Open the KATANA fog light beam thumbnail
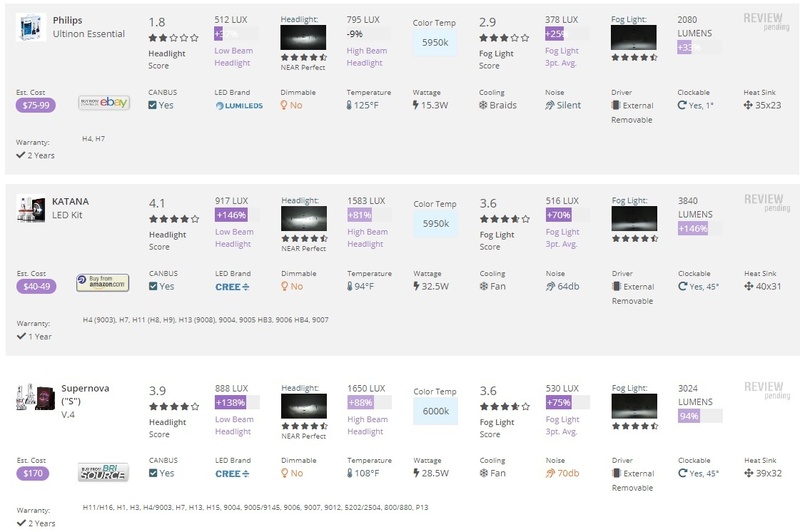 tap(634, 219)
